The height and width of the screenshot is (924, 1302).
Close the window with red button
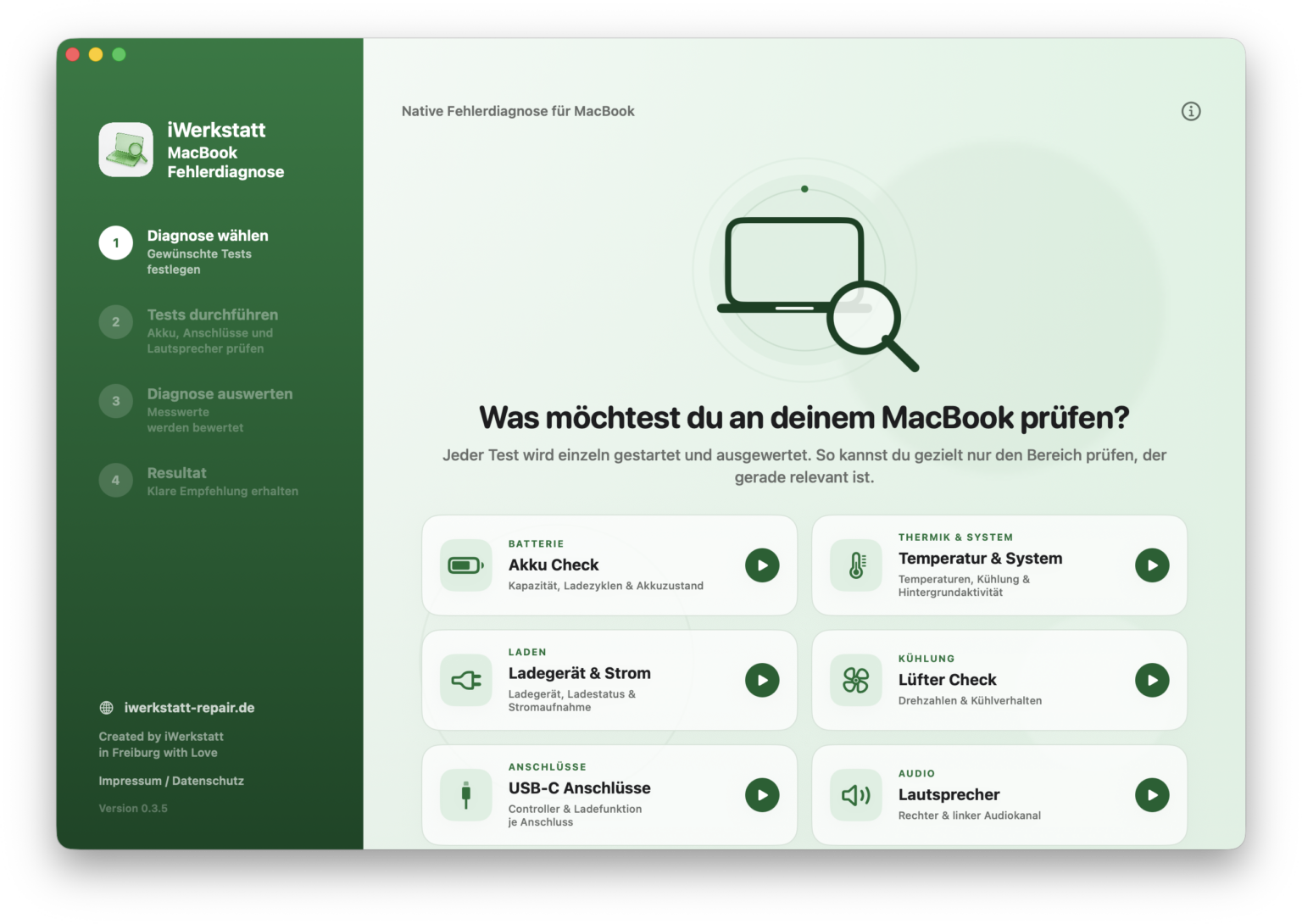click(x=73, y=54)
